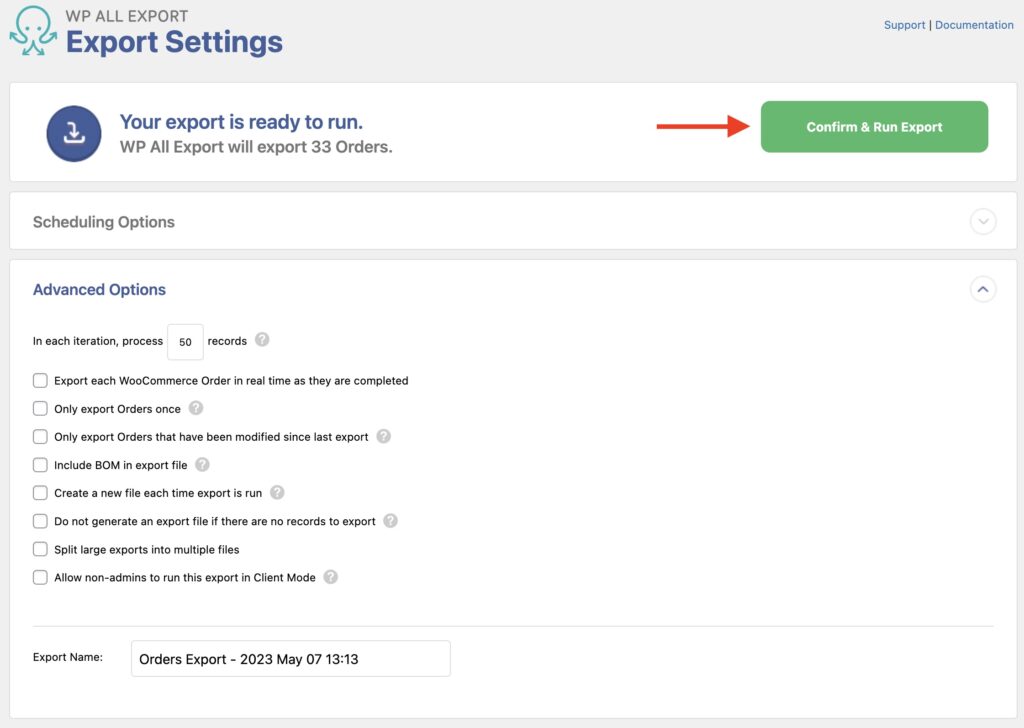
Task: Click inside the Export Name text field
Action: [290, 658]
